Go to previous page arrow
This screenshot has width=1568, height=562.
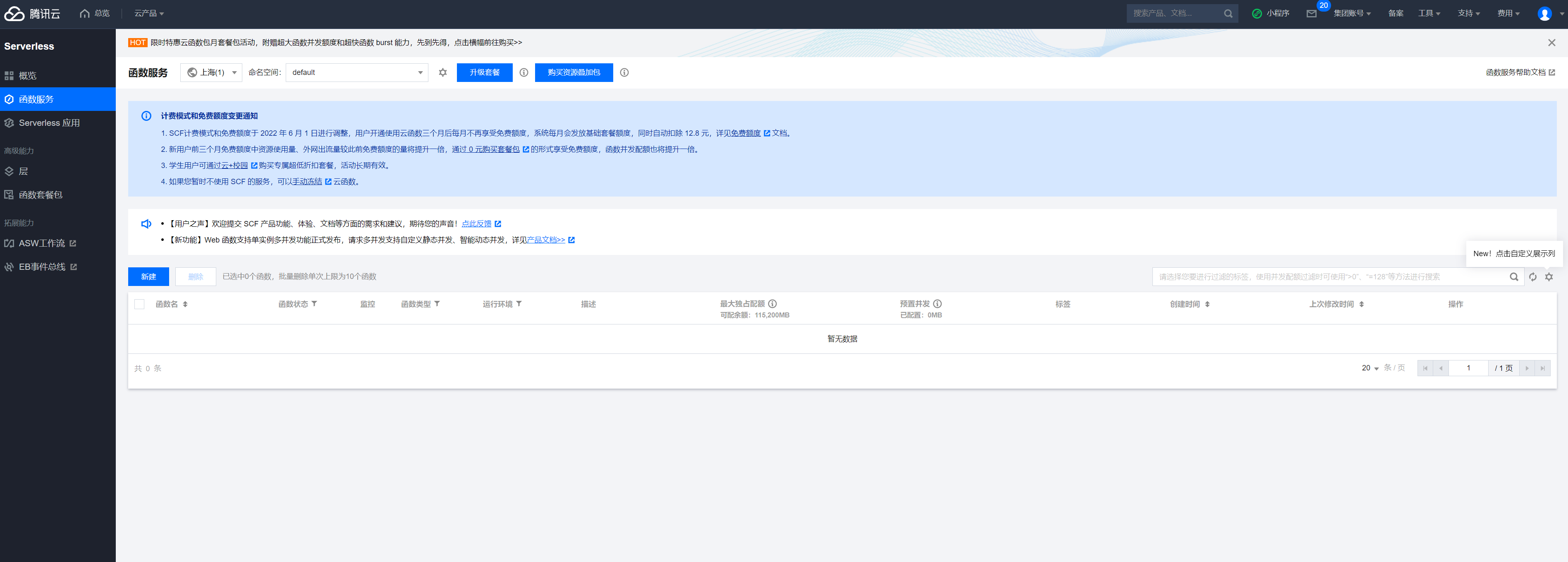click(1441, 368)
